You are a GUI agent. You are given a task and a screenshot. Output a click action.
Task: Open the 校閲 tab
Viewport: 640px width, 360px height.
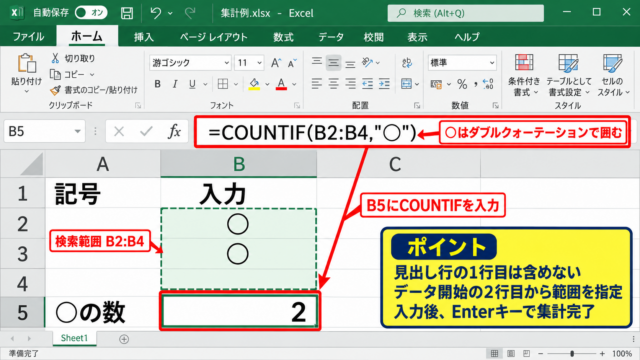(x=373, y=37)
